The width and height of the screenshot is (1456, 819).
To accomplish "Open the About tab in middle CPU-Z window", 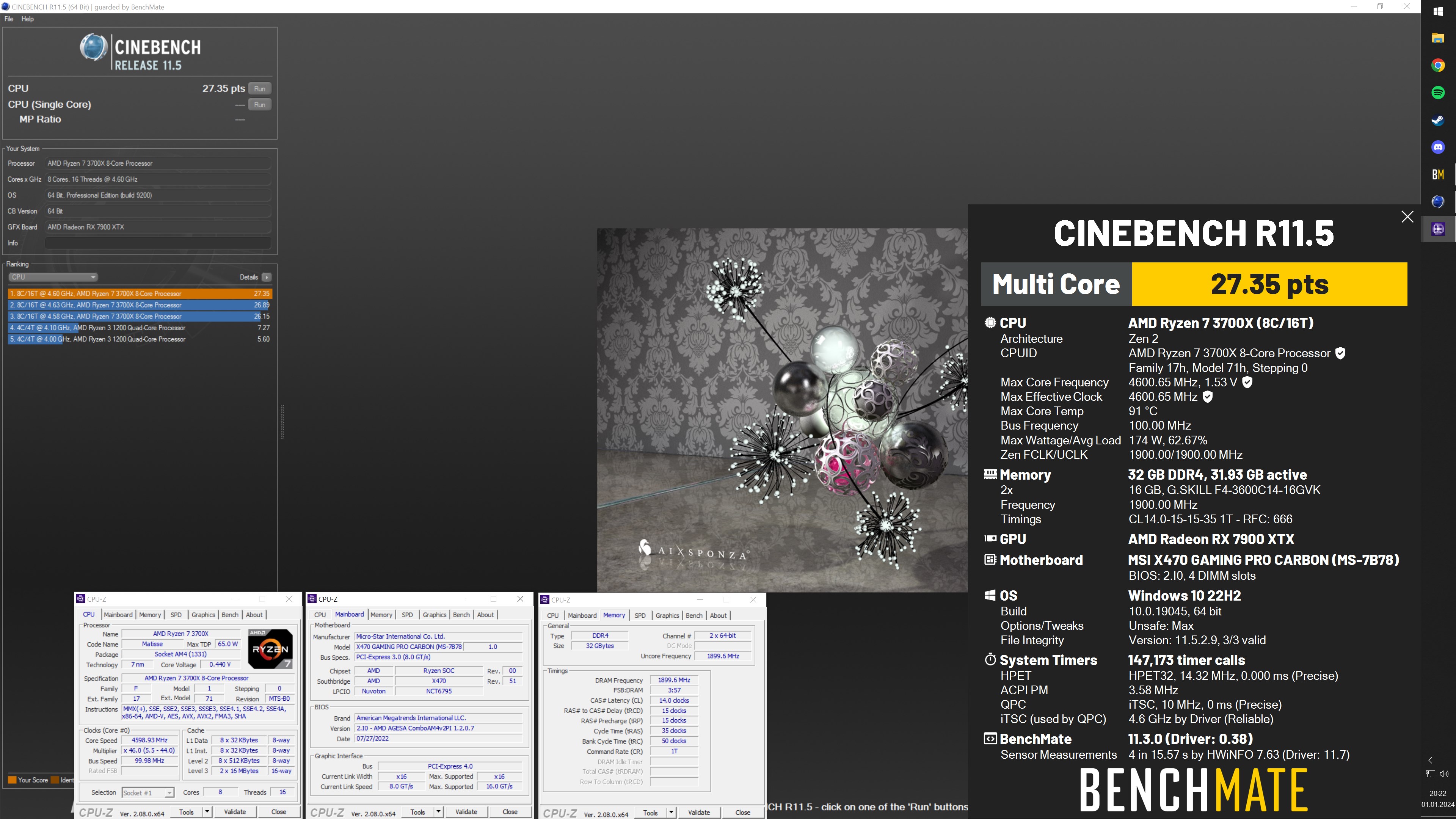I will 485,614.
